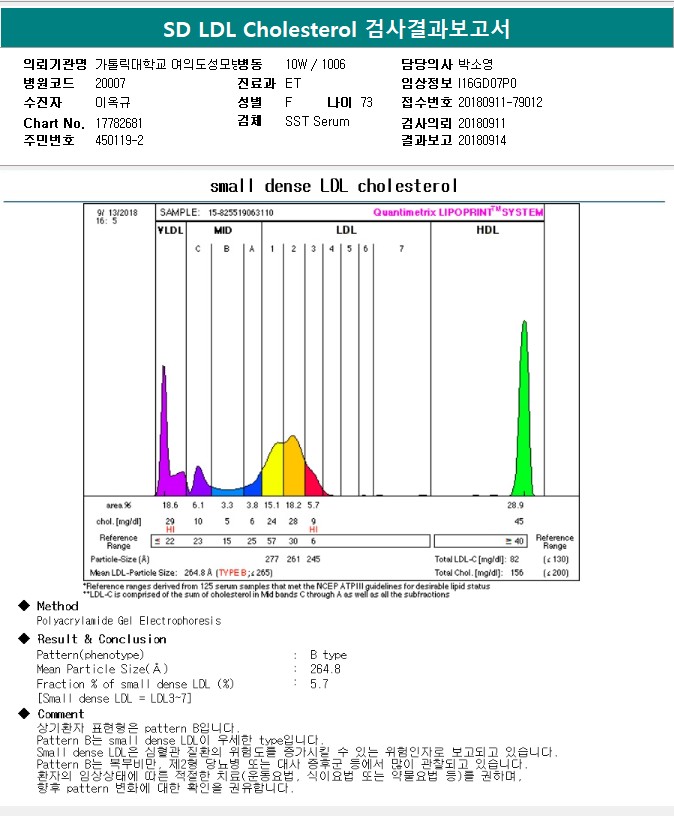The image size is (674, 816).
Task: Click test request date 20180911
Action: pos(481,123)
